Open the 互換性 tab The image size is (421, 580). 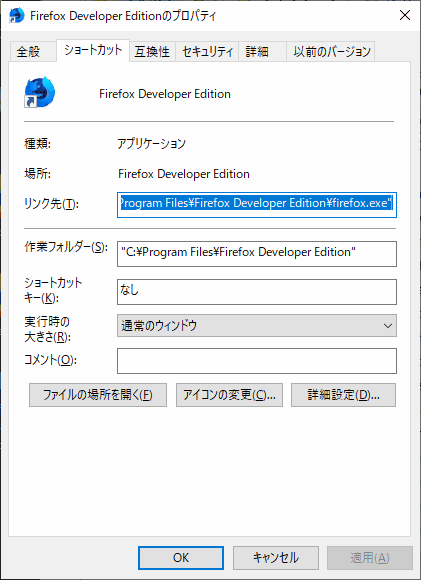(x=152, y=51)
